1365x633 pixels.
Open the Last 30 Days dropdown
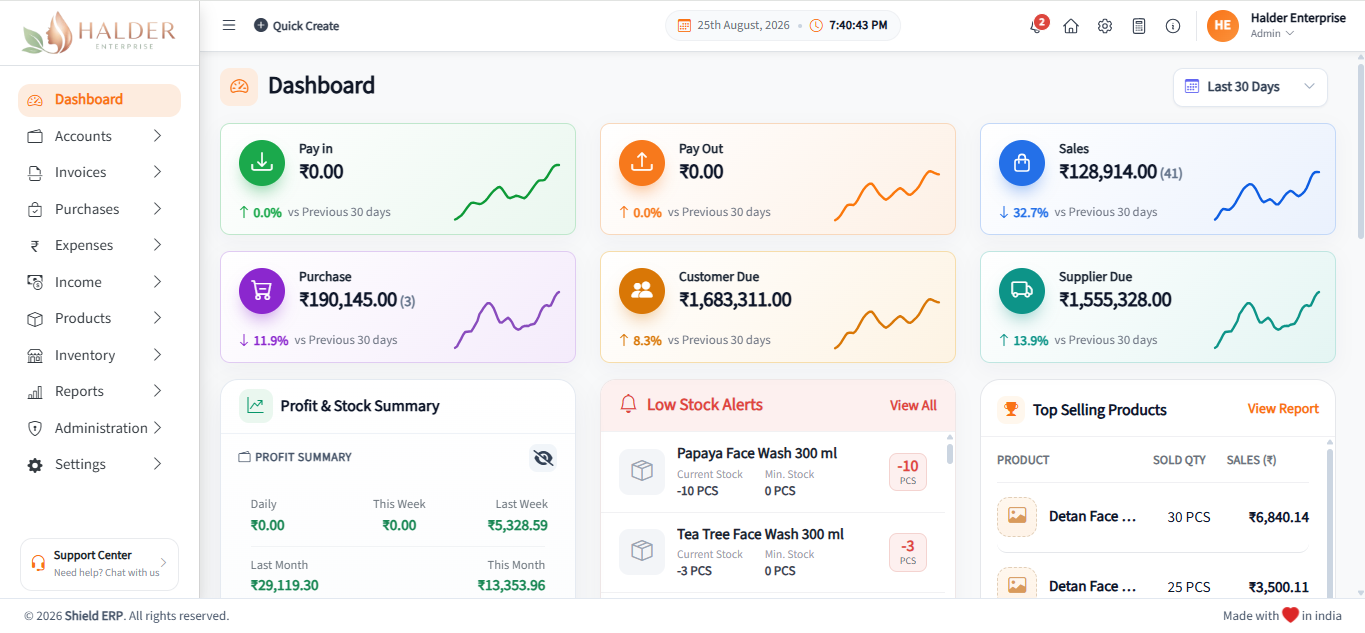point(1250,87)
